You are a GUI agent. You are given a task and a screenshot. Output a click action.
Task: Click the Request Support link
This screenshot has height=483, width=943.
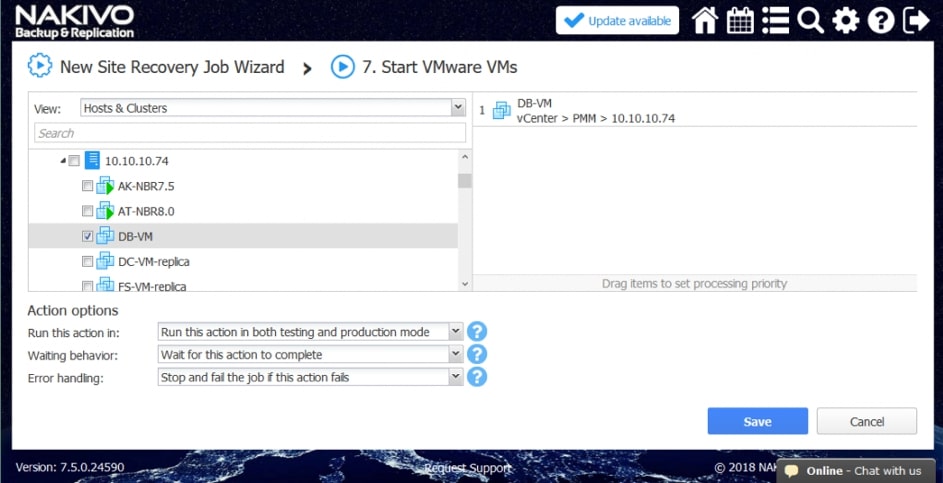point(468,468)
